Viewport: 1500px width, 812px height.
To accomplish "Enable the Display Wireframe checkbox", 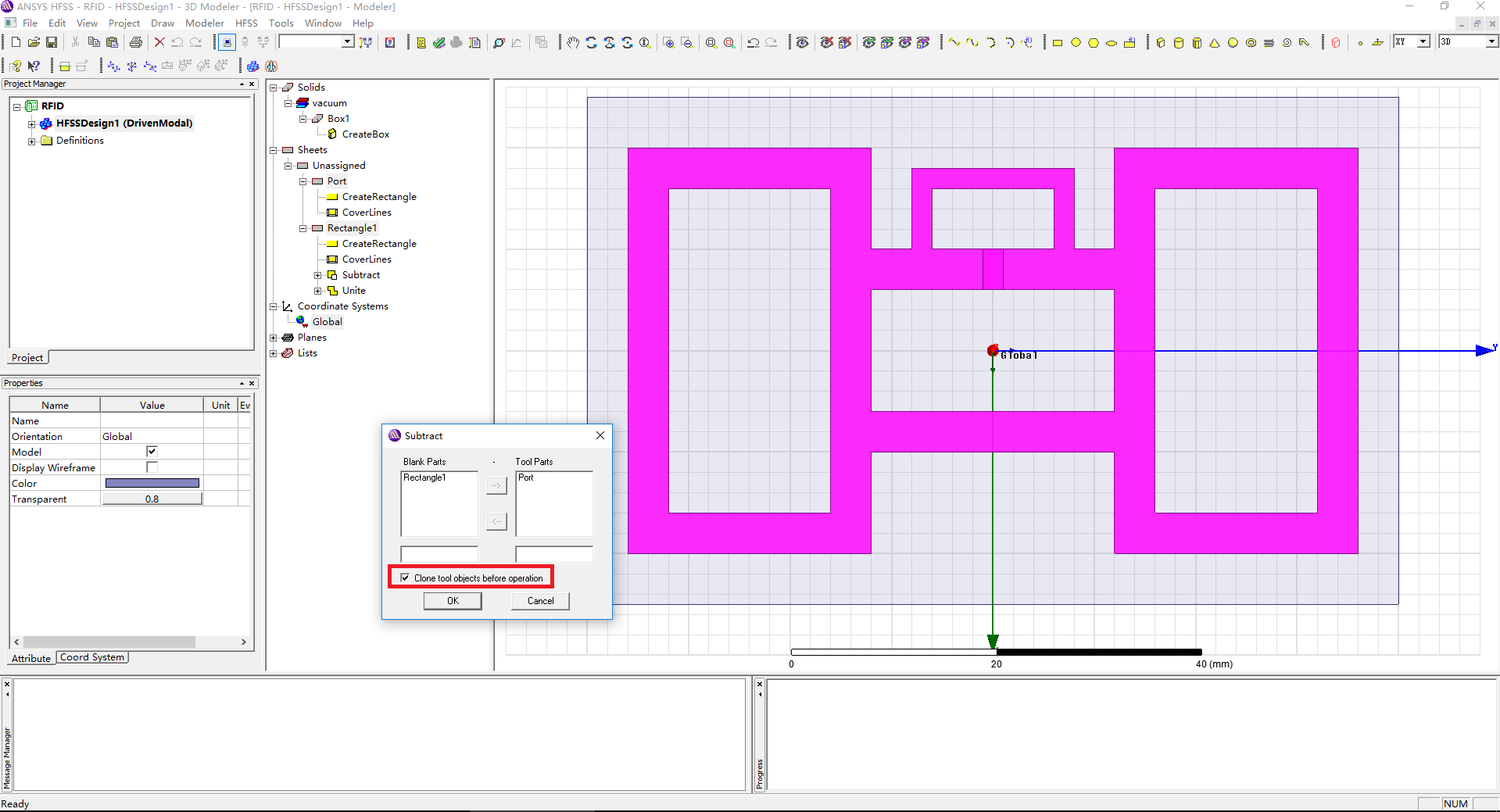I will coord(152,467).
